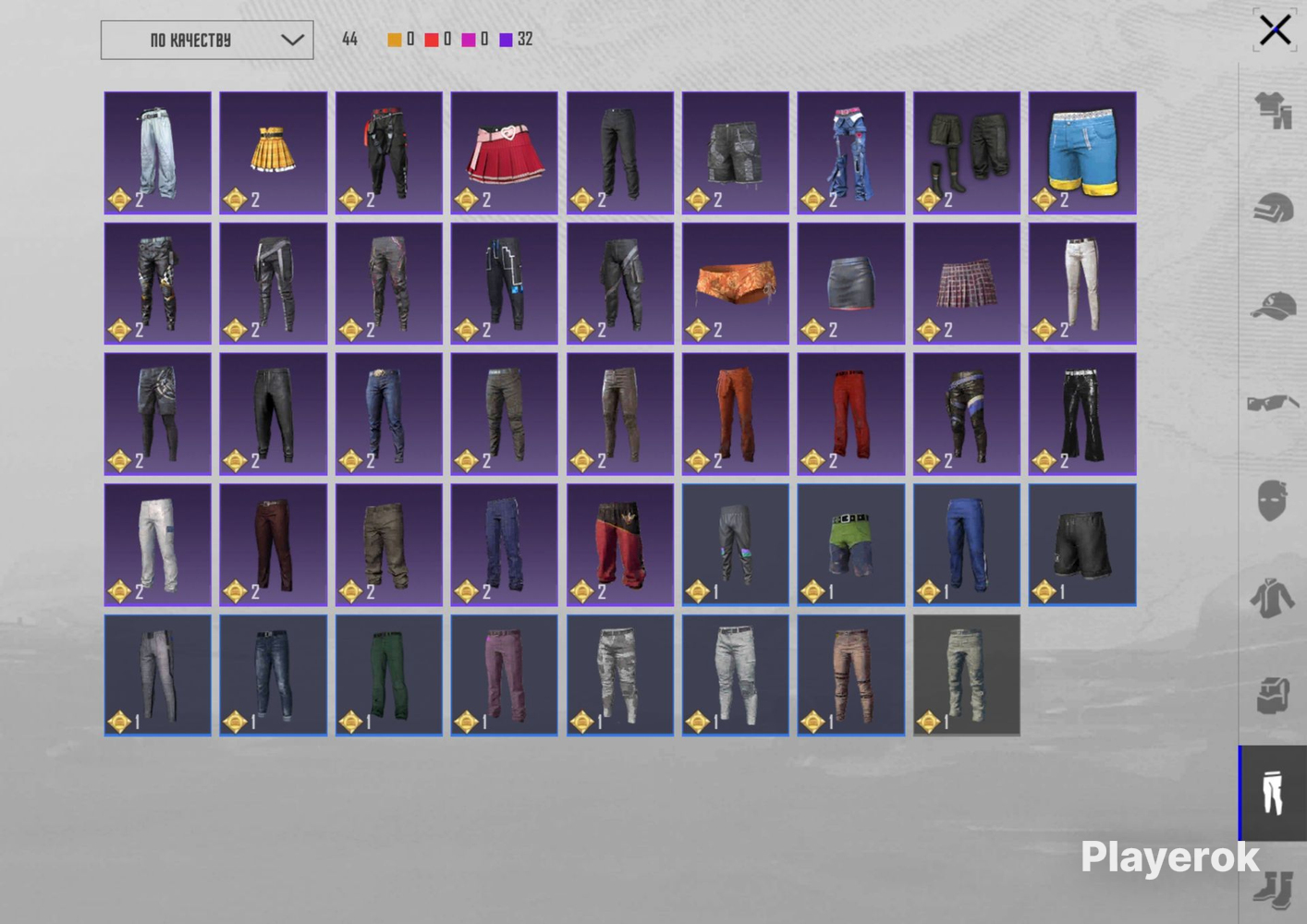Expand the 'По качеству' sort dropdown
The height and width of the screenshot is (924, 1307).
coord(207,40)
